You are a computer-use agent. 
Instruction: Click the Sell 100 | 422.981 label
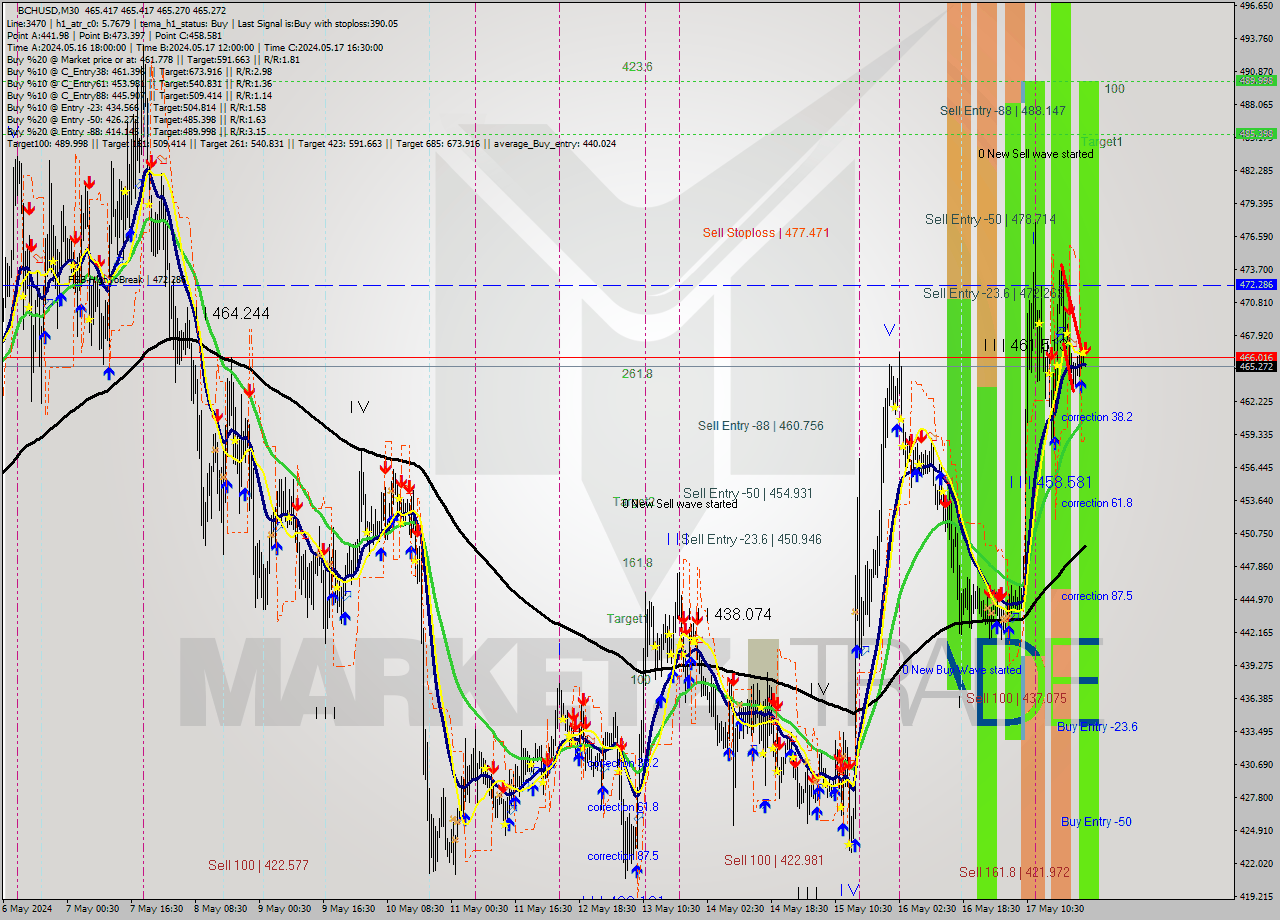click(x=774, y=860)
